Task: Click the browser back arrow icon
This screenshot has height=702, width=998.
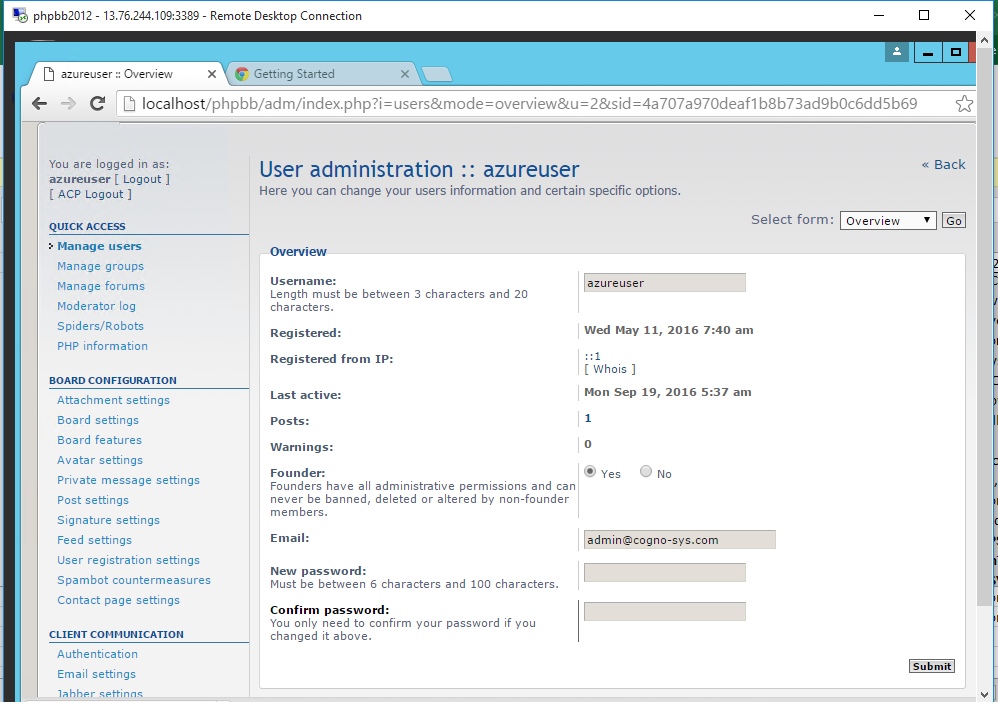Action: [x=39, y=103]
